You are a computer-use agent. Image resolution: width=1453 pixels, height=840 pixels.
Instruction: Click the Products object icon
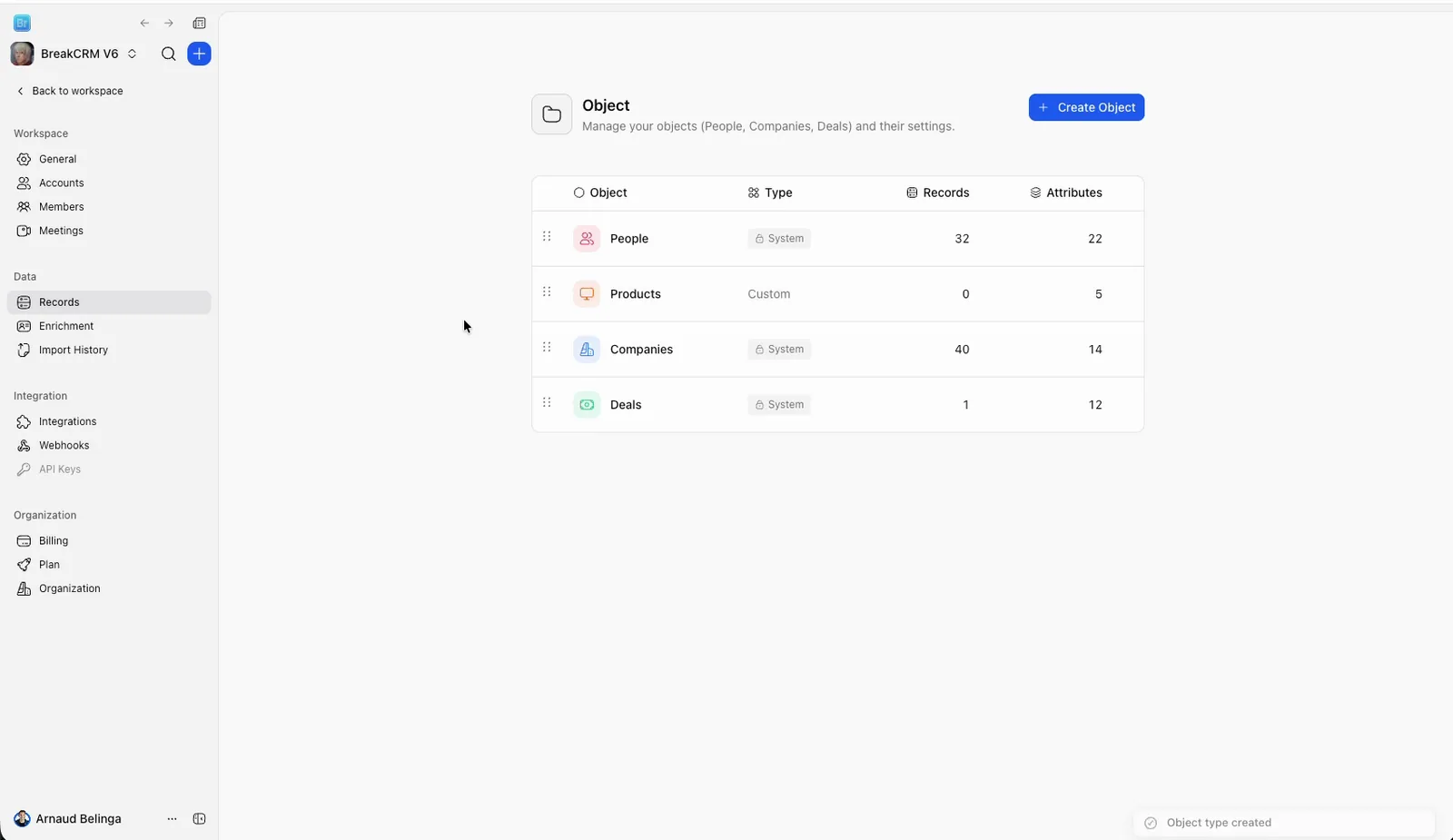(587, 294)
